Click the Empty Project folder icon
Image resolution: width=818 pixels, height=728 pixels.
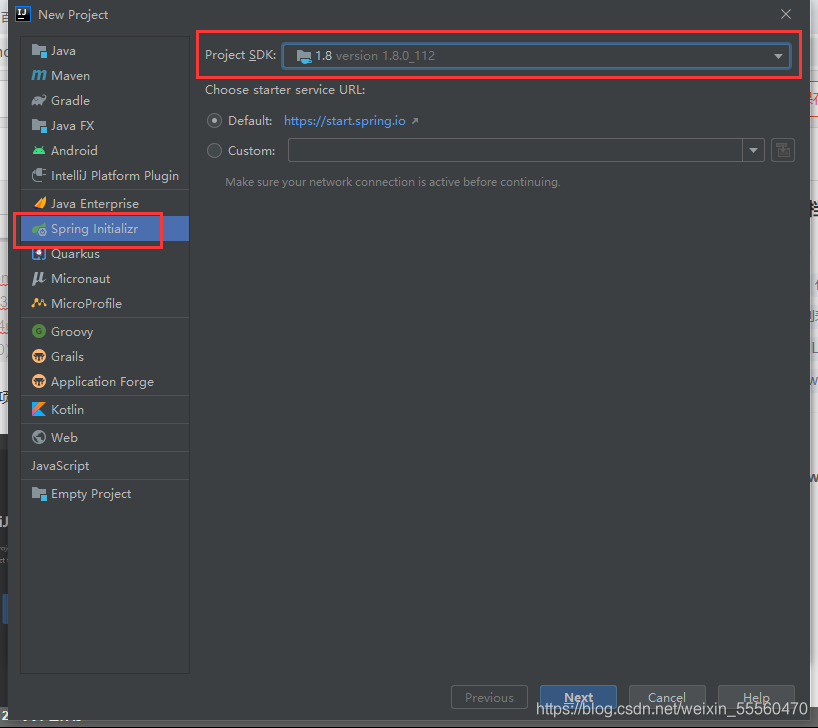[x=39, y=494]
